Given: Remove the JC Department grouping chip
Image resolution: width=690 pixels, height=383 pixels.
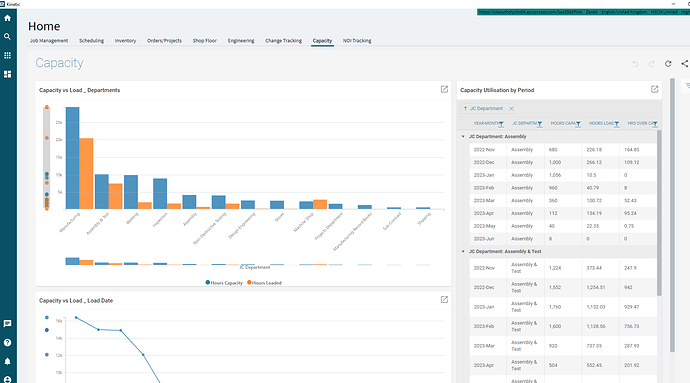Looking at the screenshot, I should [511, 108].
